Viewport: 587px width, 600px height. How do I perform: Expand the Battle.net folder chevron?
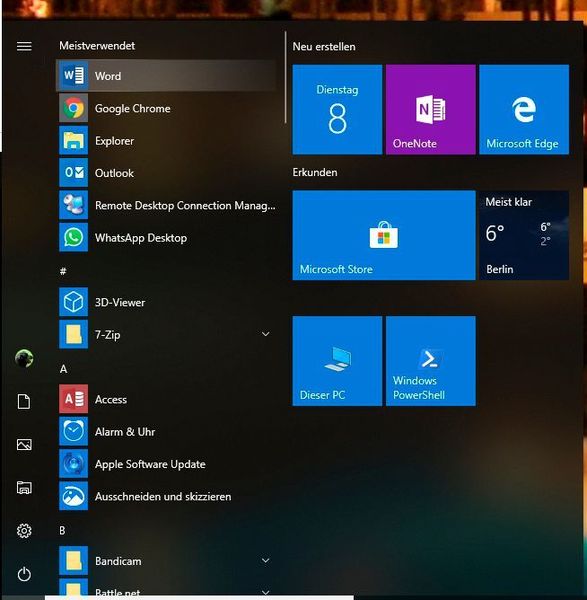click(266, 592)
